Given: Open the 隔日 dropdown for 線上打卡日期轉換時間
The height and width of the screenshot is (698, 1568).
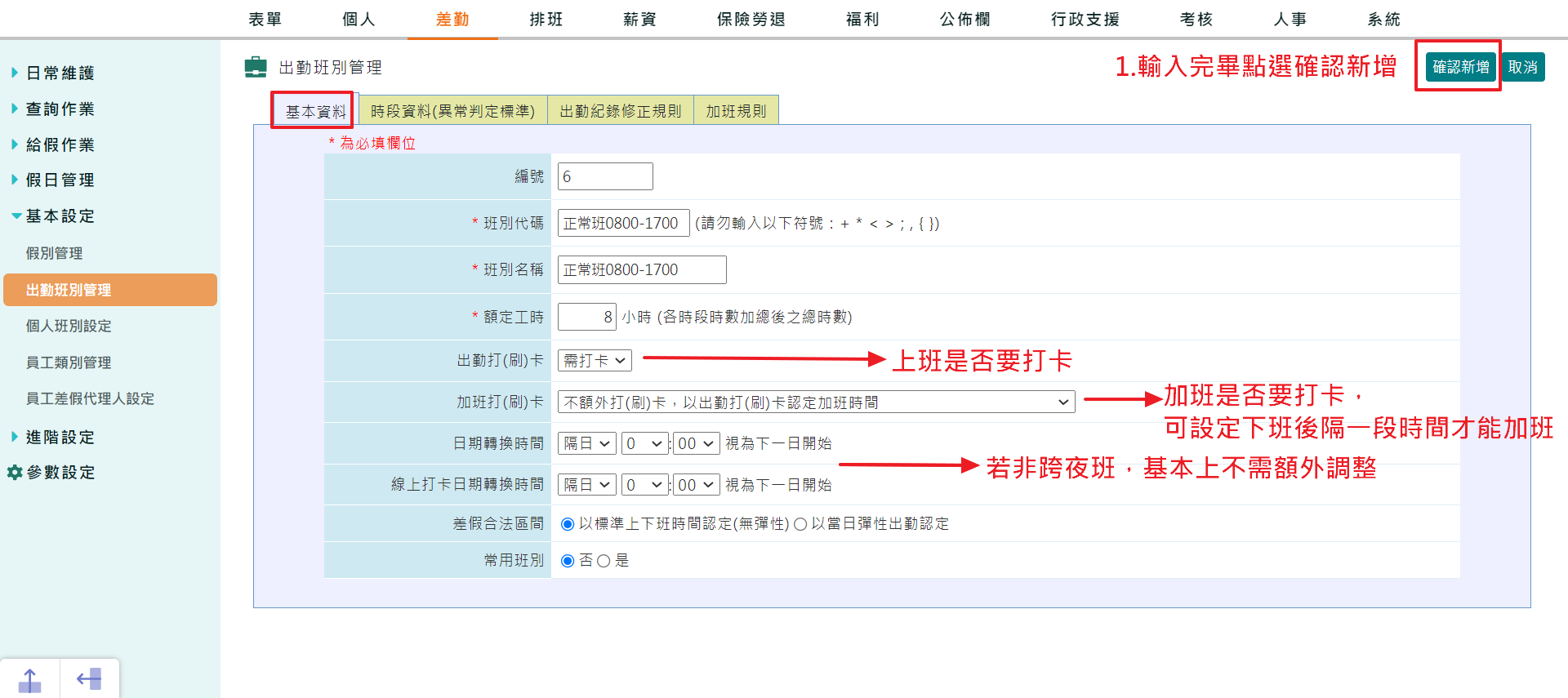Looking at the screenshot, I should [587, 485].
